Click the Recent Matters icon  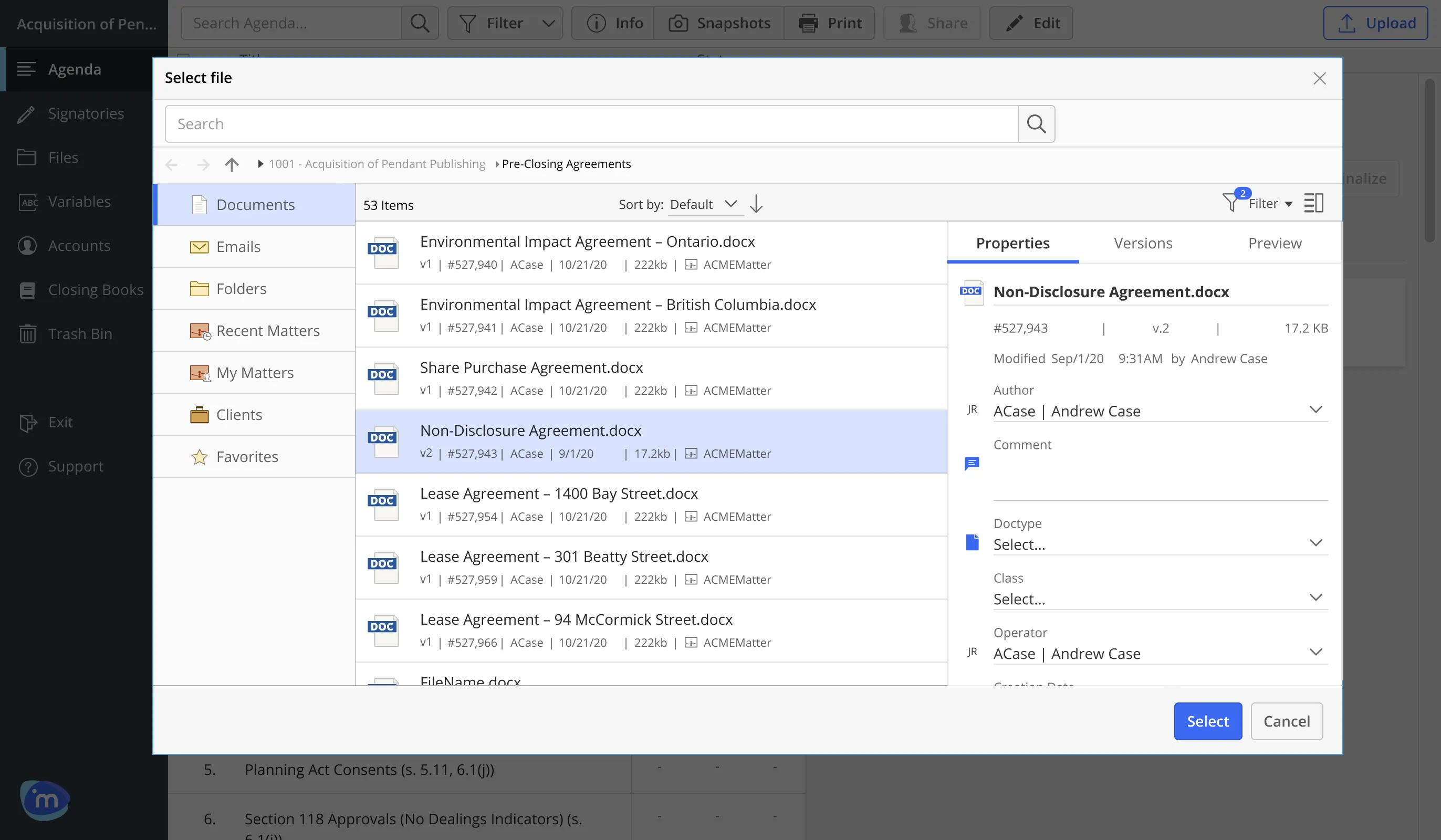point(200,331)
